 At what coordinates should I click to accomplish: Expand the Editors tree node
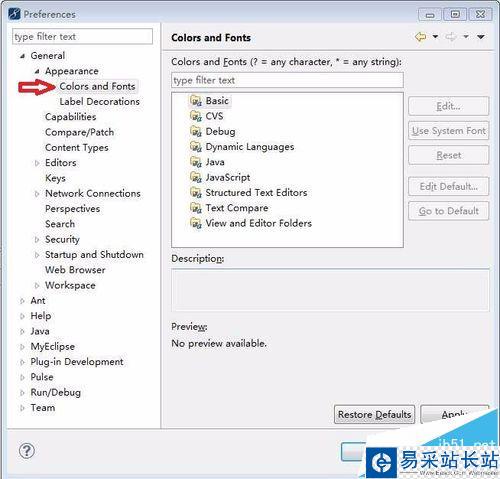tap(37, 163)
